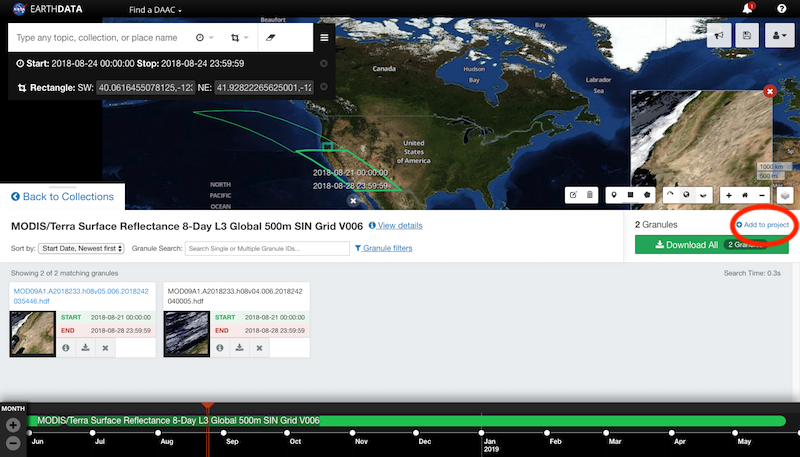
Task: View info for h08v04 granule
Action: tap(220, 348)
